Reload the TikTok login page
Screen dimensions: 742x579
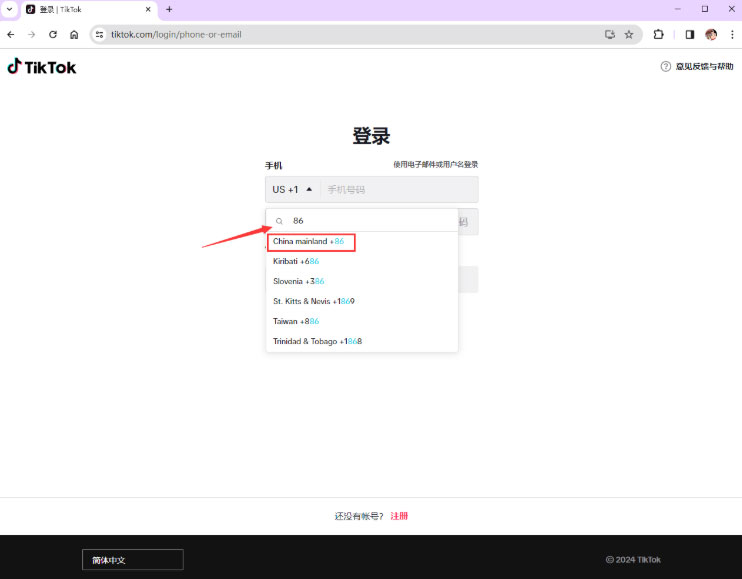point(53,35)
